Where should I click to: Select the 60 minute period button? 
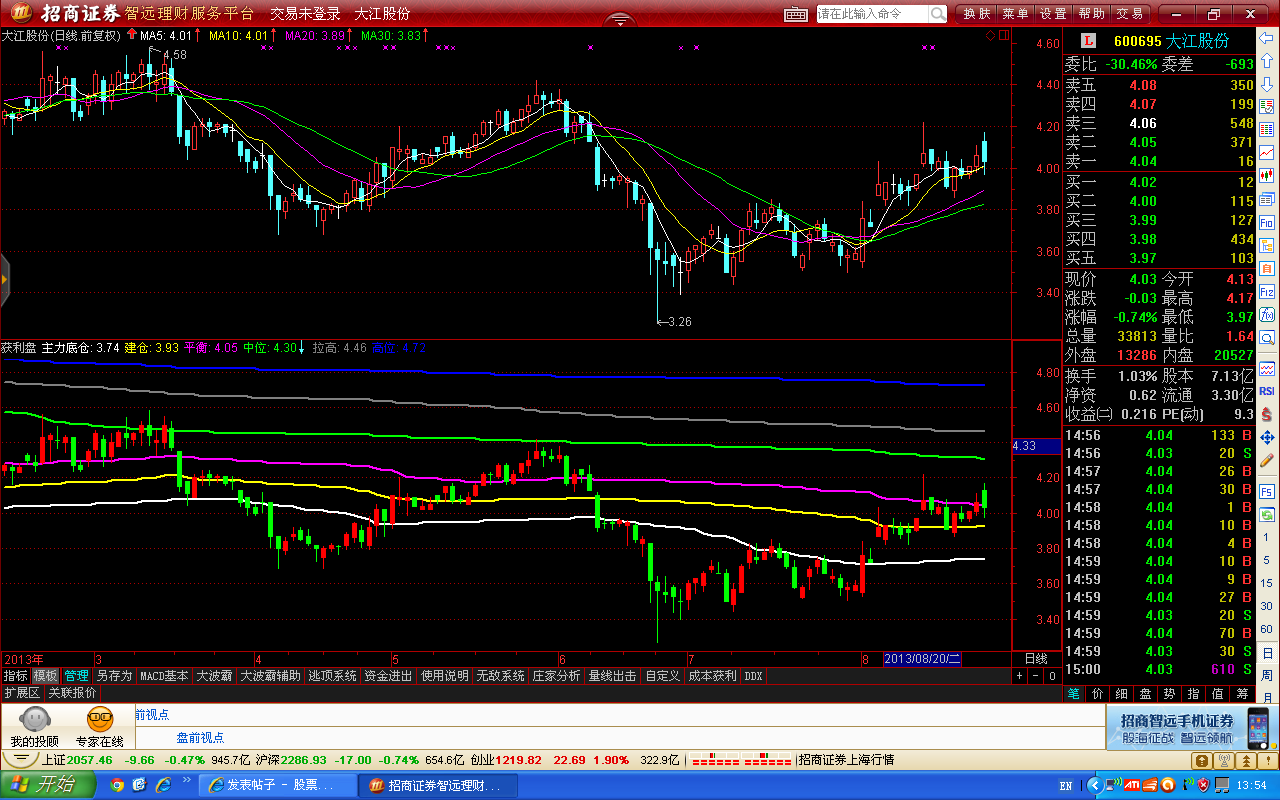click(x=1266, y=629)
